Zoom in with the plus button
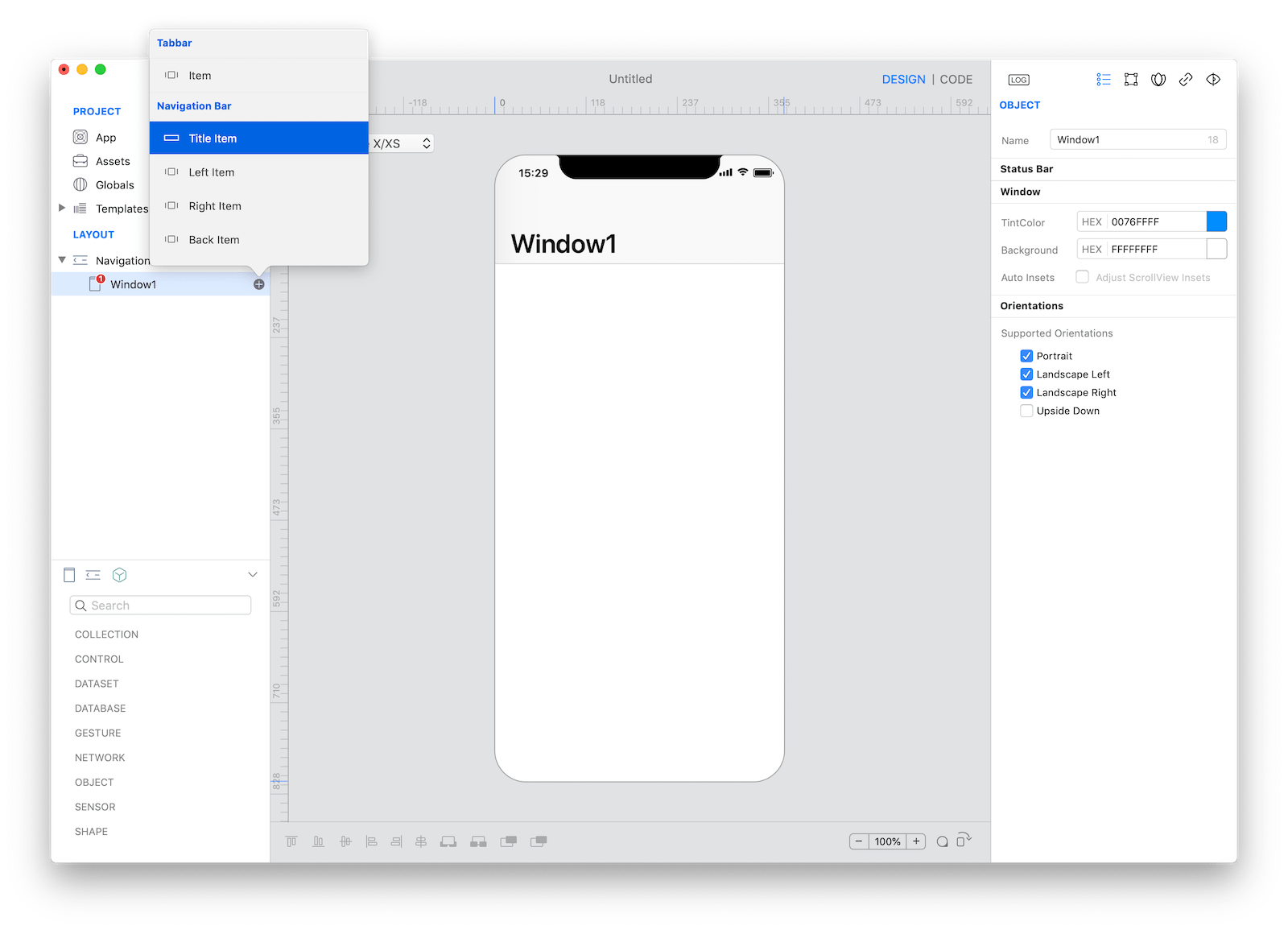1288x930 pixels. pyautogui.click(x=916, y=841)
